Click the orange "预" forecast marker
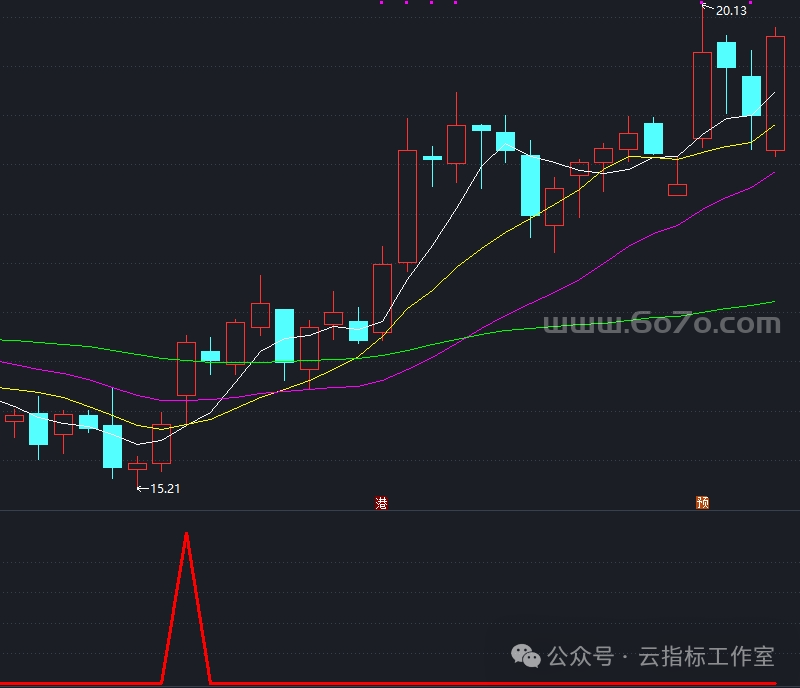800x688 pixels. pyautogui.click(x=703, y=503)
